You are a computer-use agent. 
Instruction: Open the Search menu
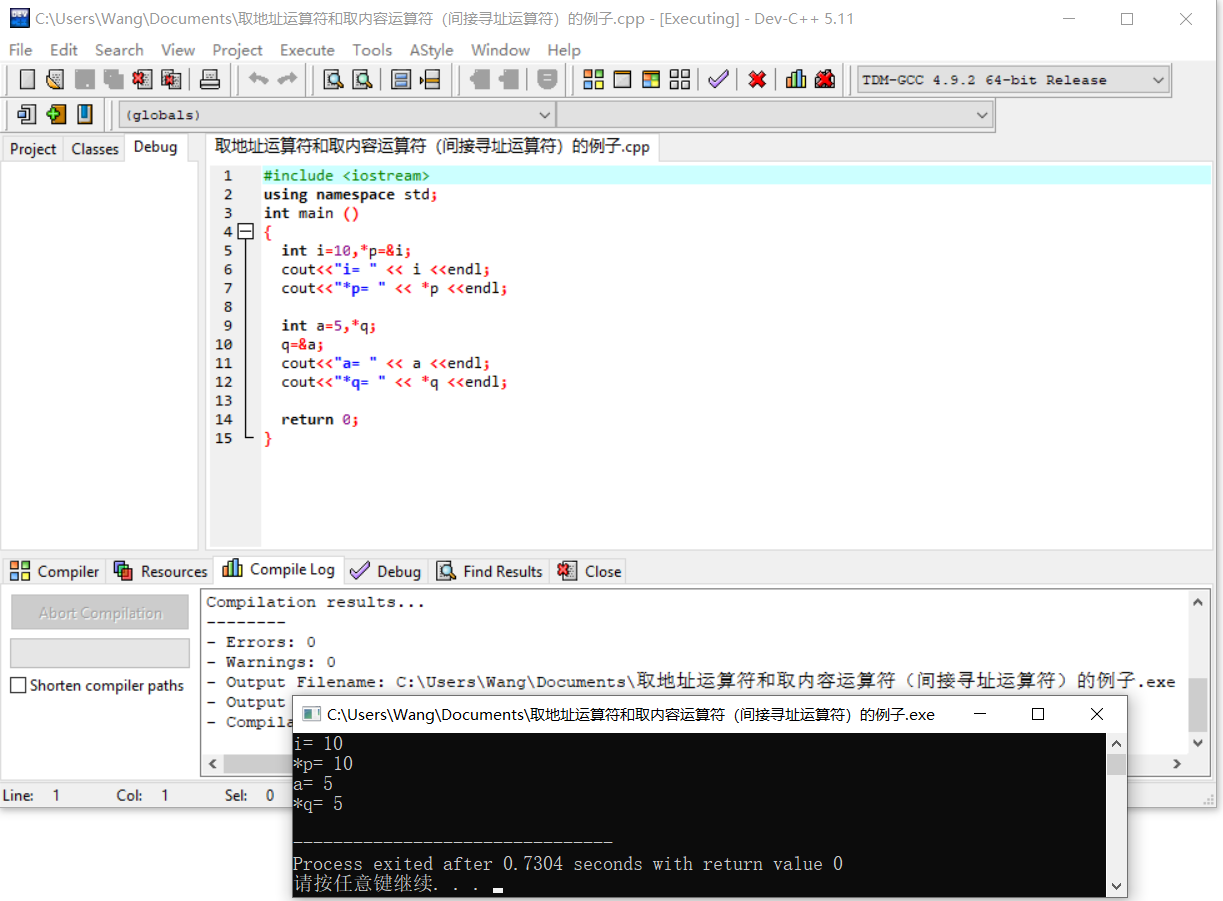pyautogui.click(x=119, y=50)
